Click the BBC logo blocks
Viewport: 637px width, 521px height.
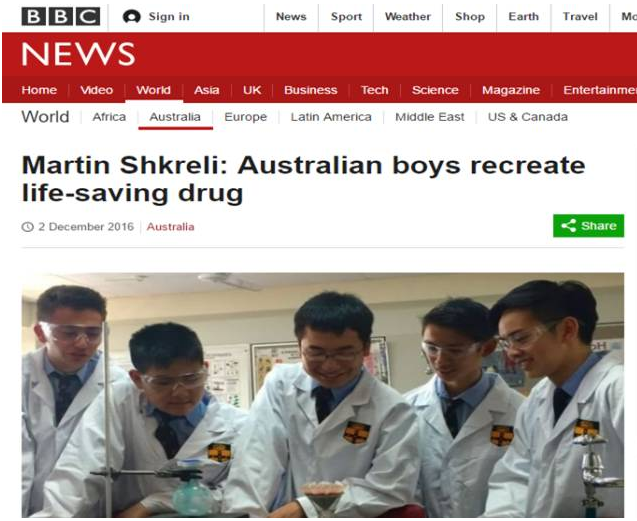[x=61, y=16]
